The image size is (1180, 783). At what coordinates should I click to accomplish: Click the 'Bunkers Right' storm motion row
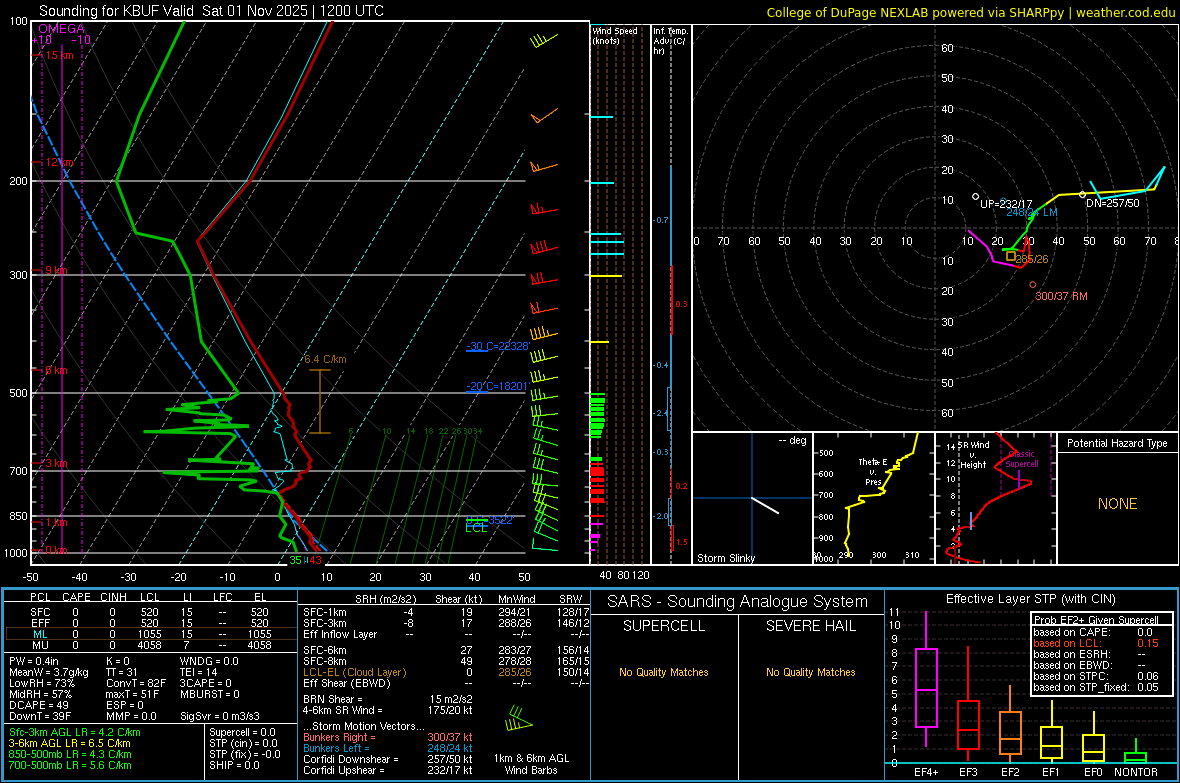click(388, 737)
